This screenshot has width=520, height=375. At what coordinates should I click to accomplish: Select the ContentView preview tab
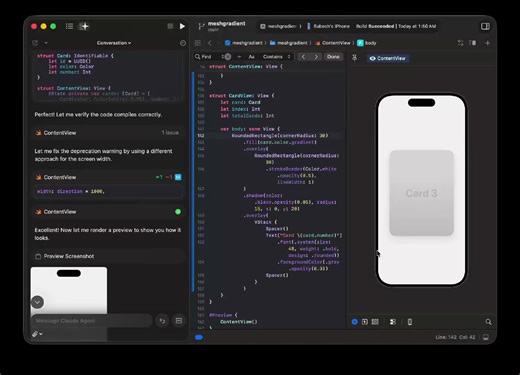[388, 58]
